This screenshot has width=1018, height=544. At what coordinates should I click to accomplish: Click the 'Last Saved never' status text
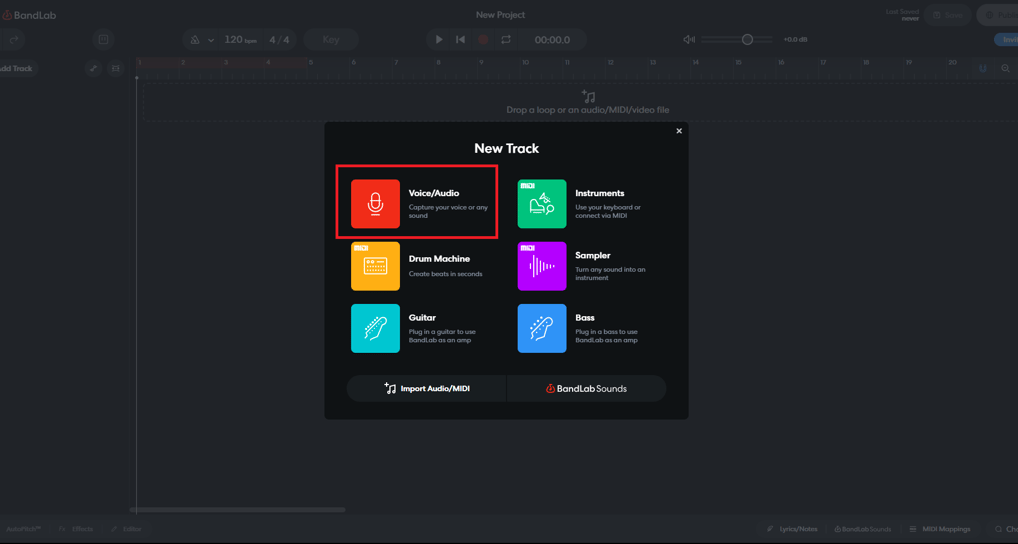(902, 15)
